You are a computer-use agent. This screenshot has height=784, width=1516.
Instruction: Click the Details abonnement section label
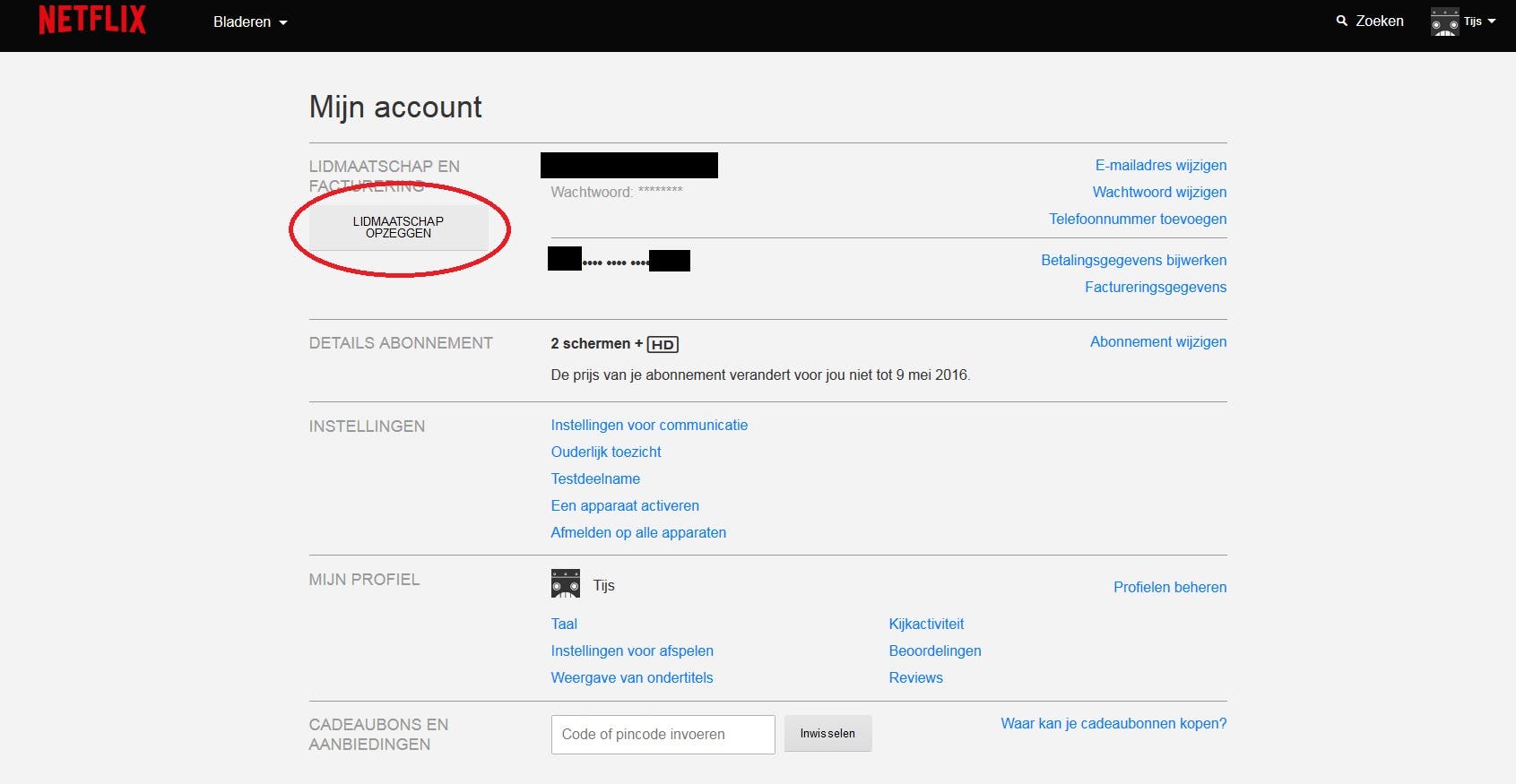(401, 342)
